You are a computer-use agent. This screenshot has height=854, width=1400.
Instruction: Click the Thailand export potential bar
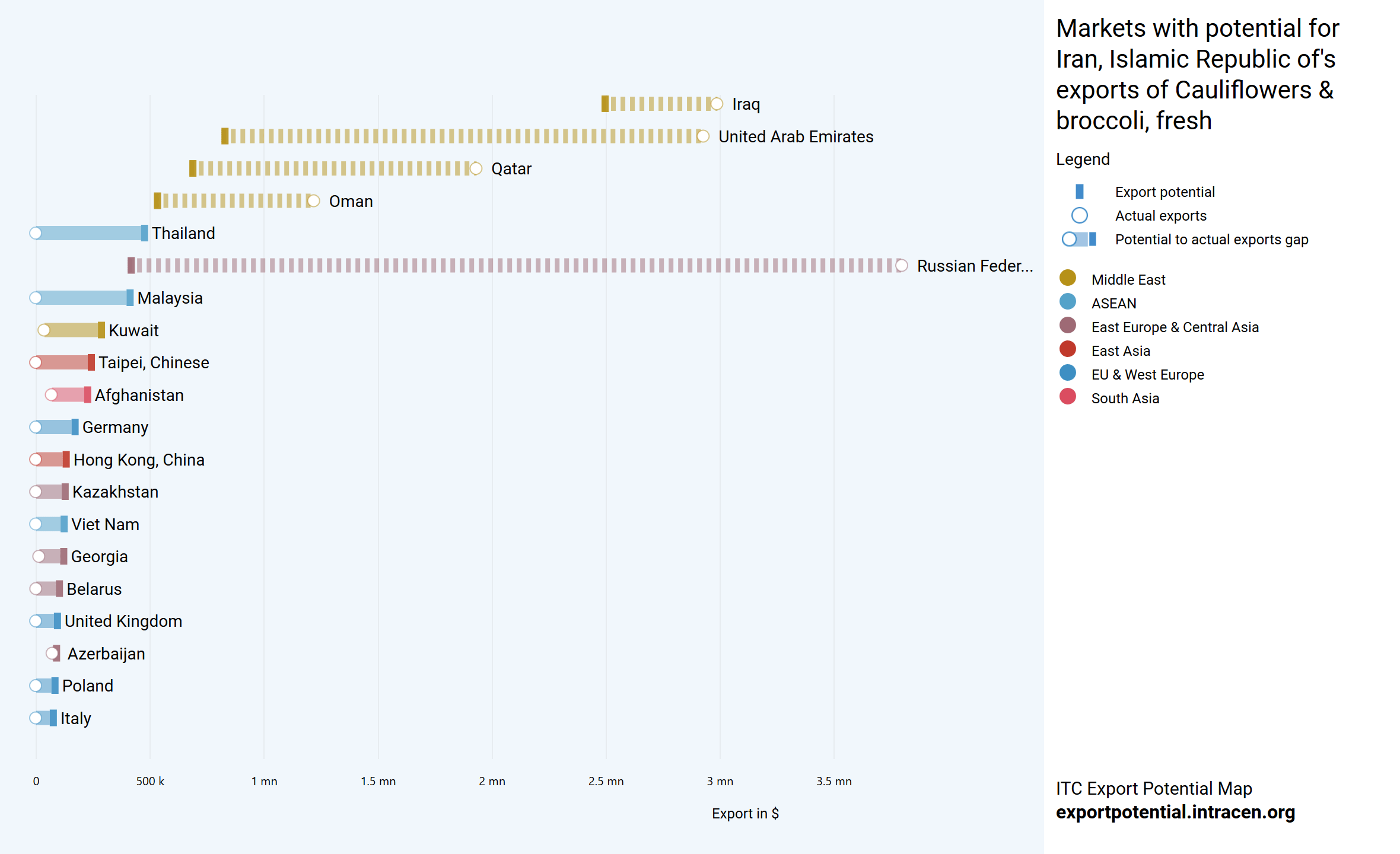pos(144,233)
